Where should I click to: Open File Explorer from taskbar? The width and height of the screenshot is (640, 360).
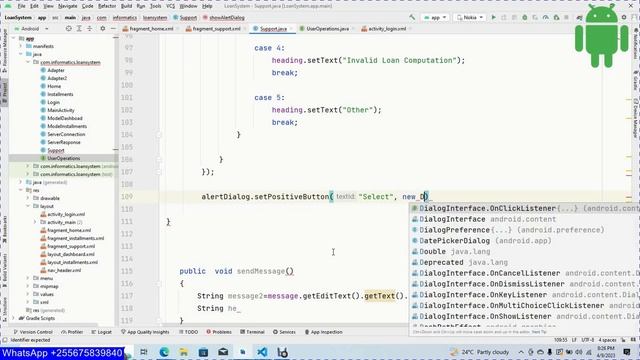184,352
